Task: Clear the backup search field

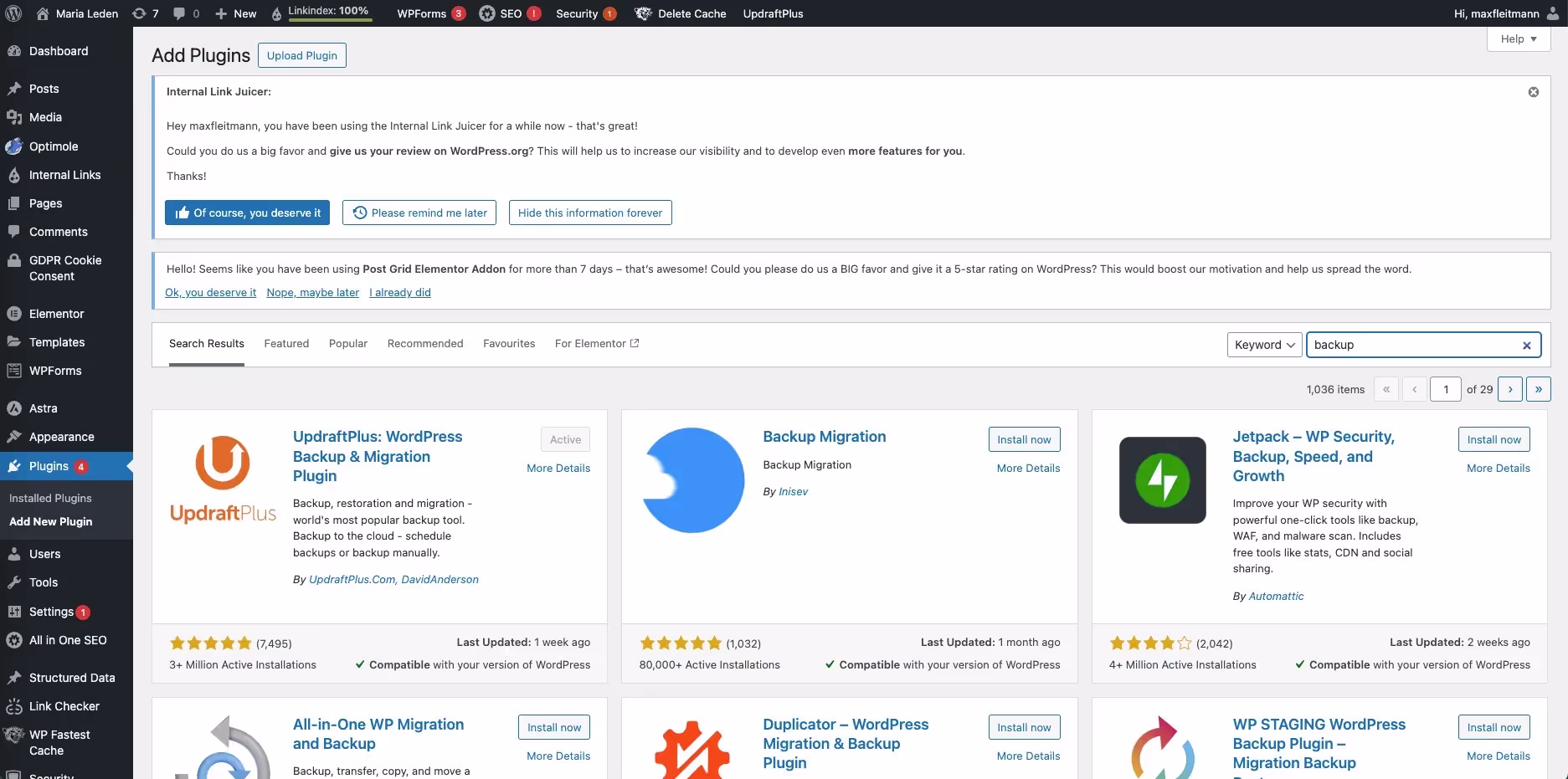Action: point(1526,346)
